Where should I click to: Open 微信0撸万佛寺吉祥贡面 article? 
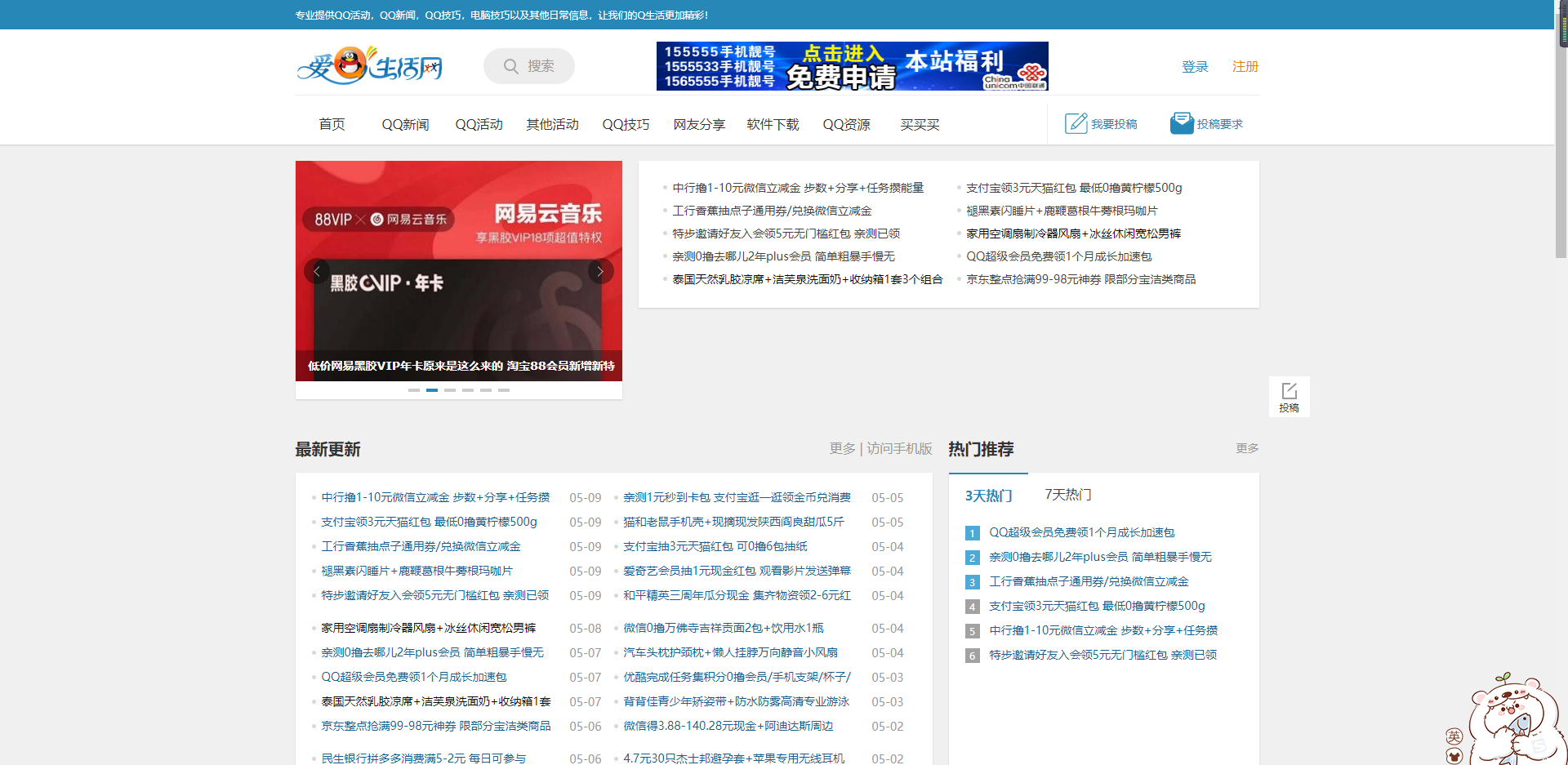click(723, 628)
